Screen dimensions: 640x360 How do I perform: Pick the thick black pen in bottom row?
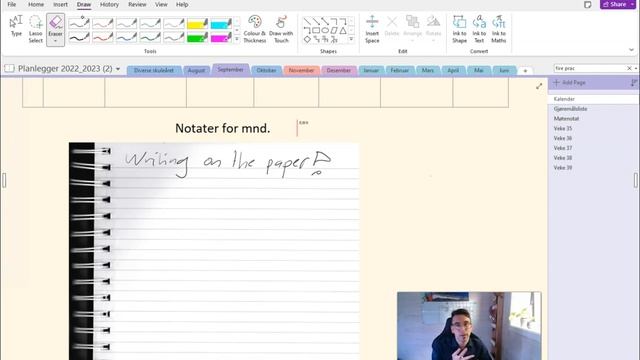tap(79, 38)
